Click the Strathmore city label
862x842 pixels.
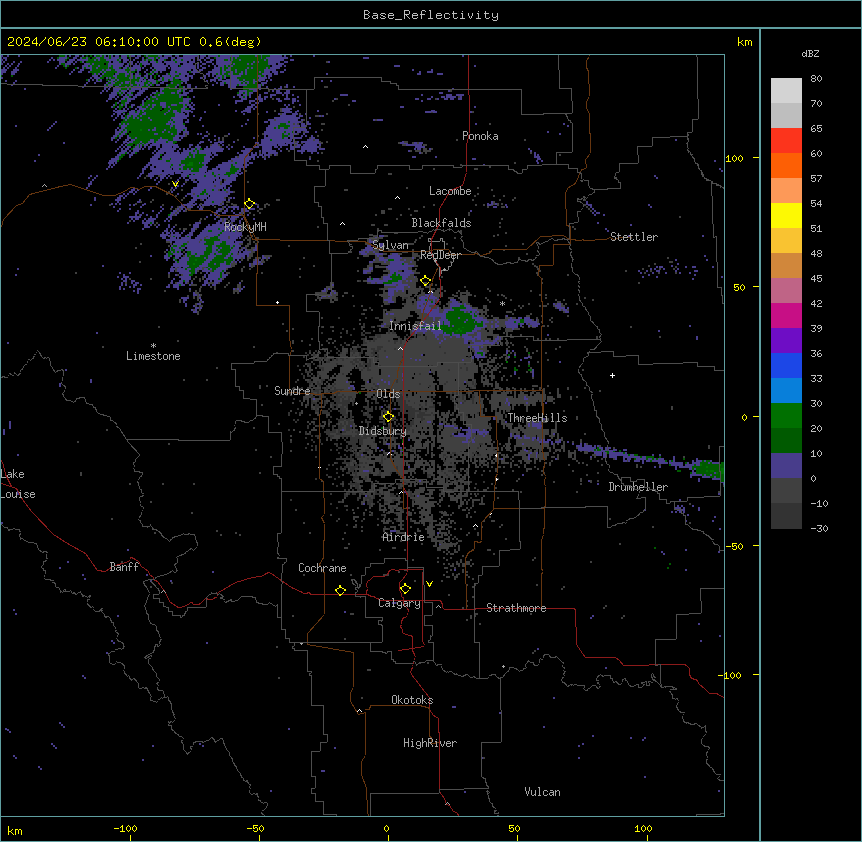coord(516,608)
